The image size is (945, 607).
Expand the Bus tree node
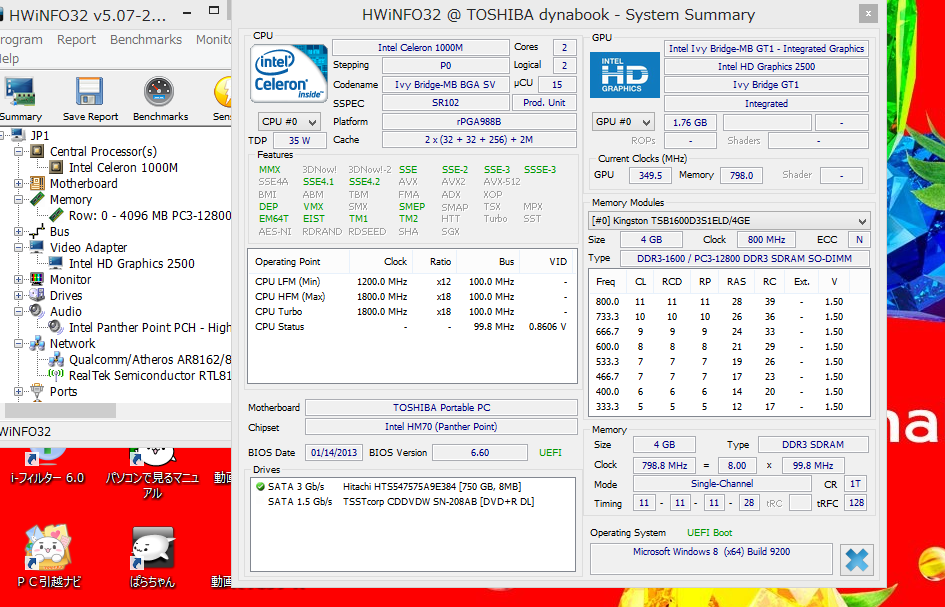pos(18,231)
